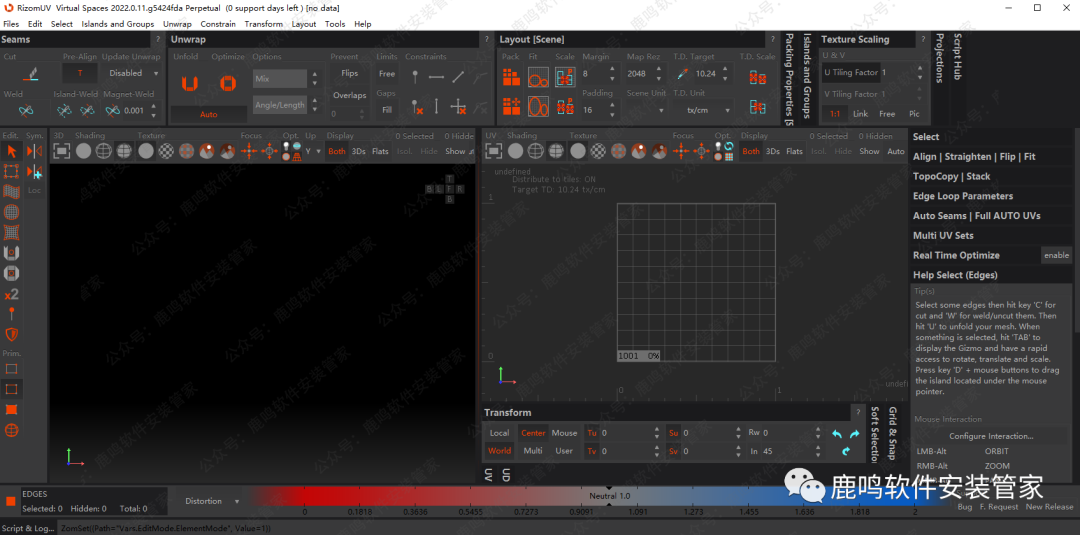
Task: Click the undo arrow in Transform panel
Action: click(837, 434)
